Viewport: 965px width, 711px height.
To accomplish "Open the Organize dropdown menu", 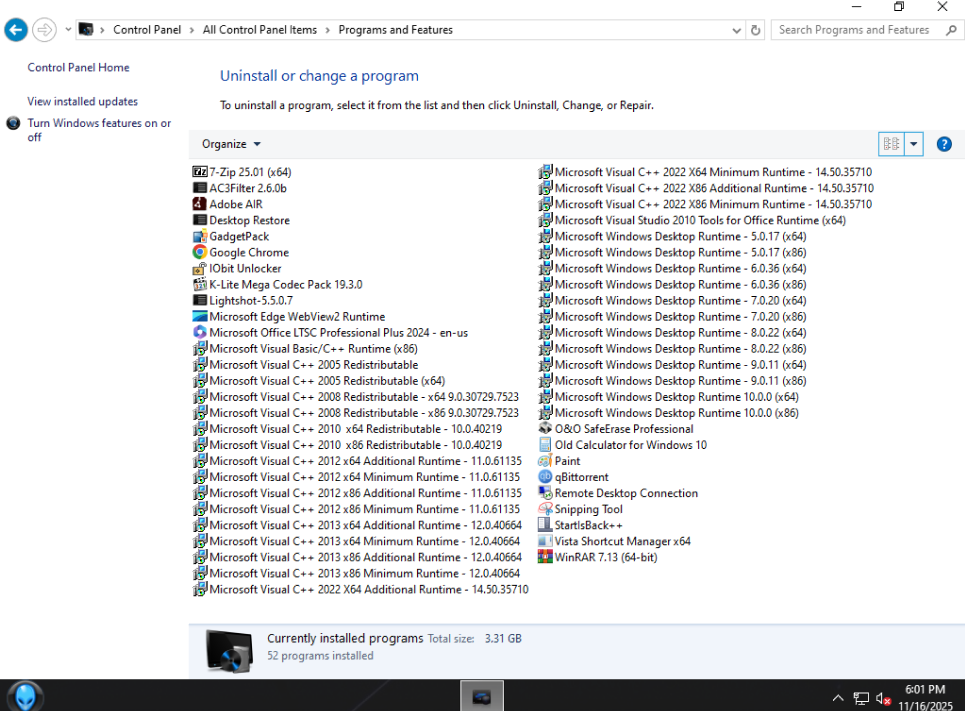I will click(231, 144).
